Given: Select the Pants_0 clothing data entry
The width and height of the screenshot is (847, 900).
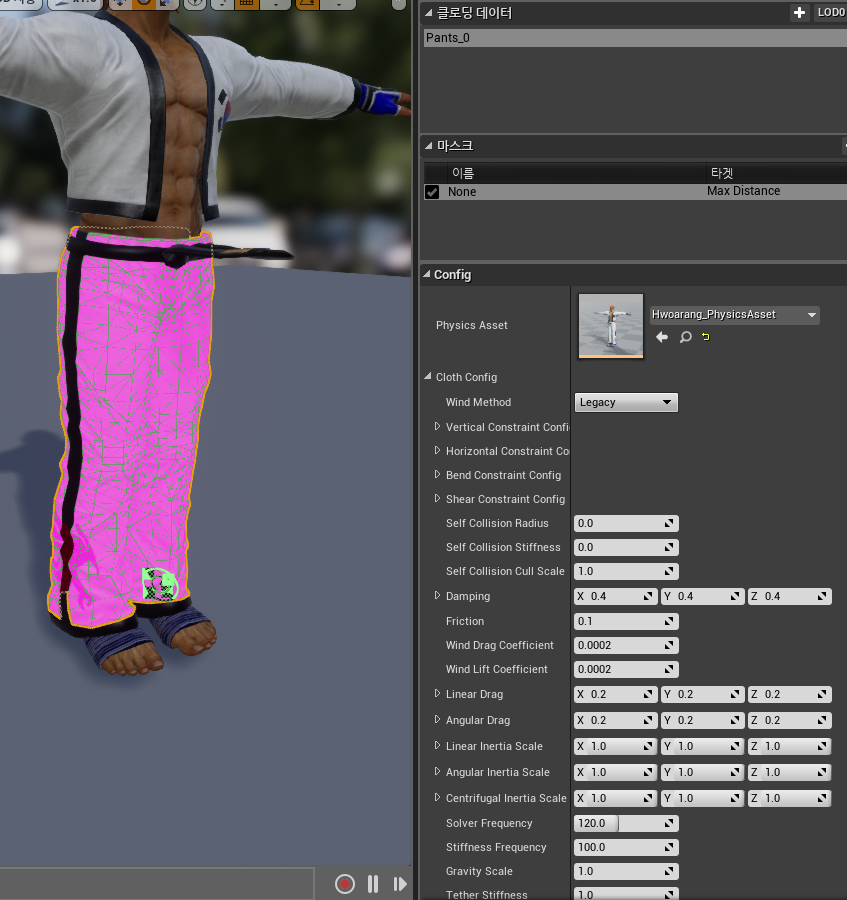Looking at the screenshot, I should pos(635,38).
